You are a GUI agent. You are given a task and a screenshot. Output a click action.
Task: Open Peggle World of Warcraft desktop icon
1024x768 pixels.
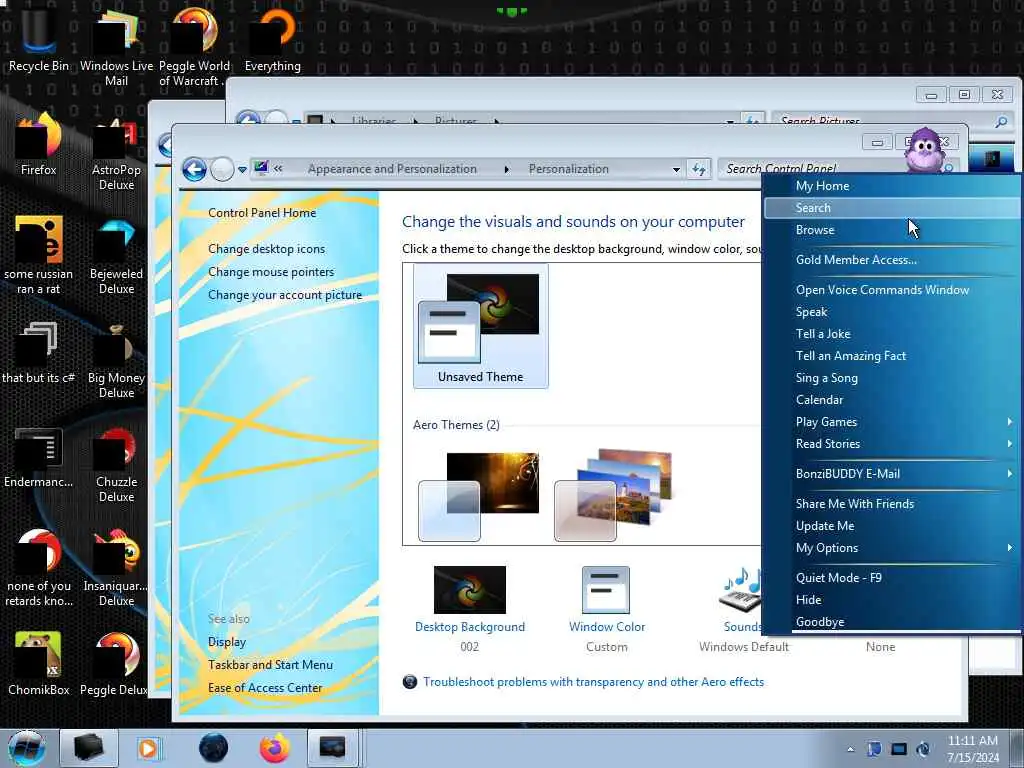194,47
